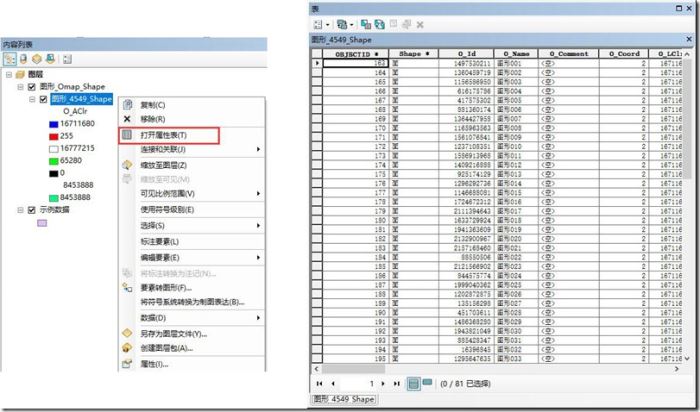The image size is (700, 412).
Task: Click the O_Coord column header
Action: point(624,54)
